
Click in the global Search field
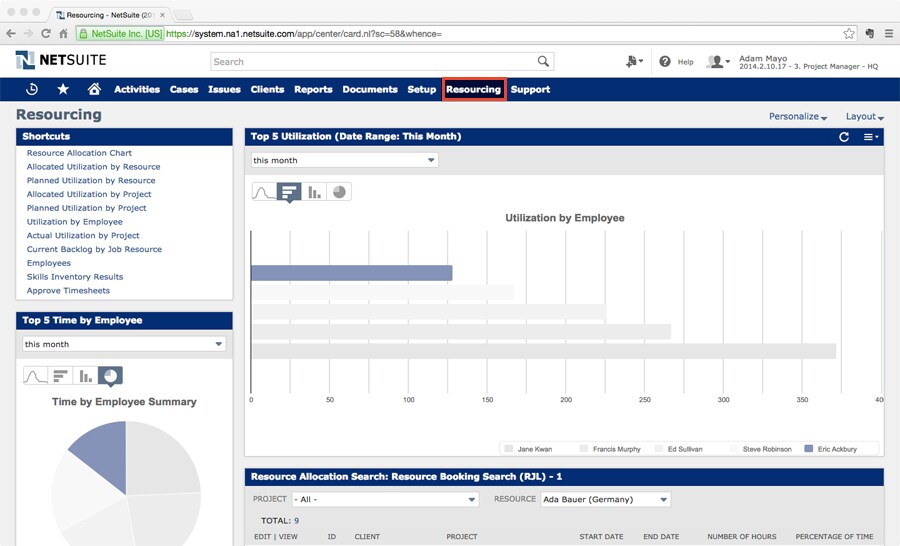coord(374,61)
